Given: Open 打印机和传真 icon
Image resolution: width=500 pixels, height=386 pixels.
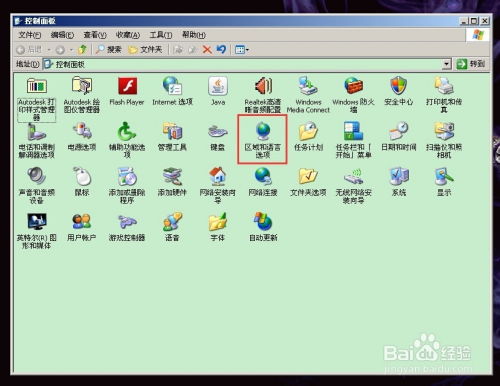Looking at the screenshot, I should 444,86.
